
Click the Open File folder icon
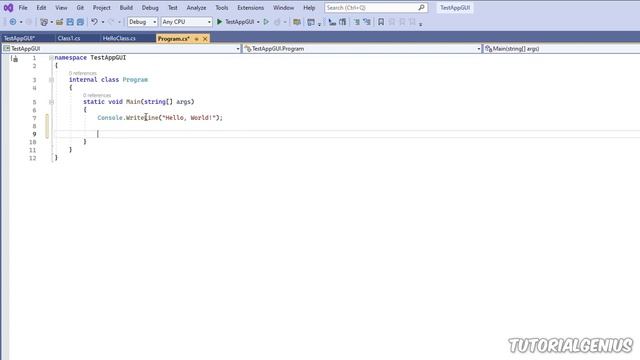point(60,22)
